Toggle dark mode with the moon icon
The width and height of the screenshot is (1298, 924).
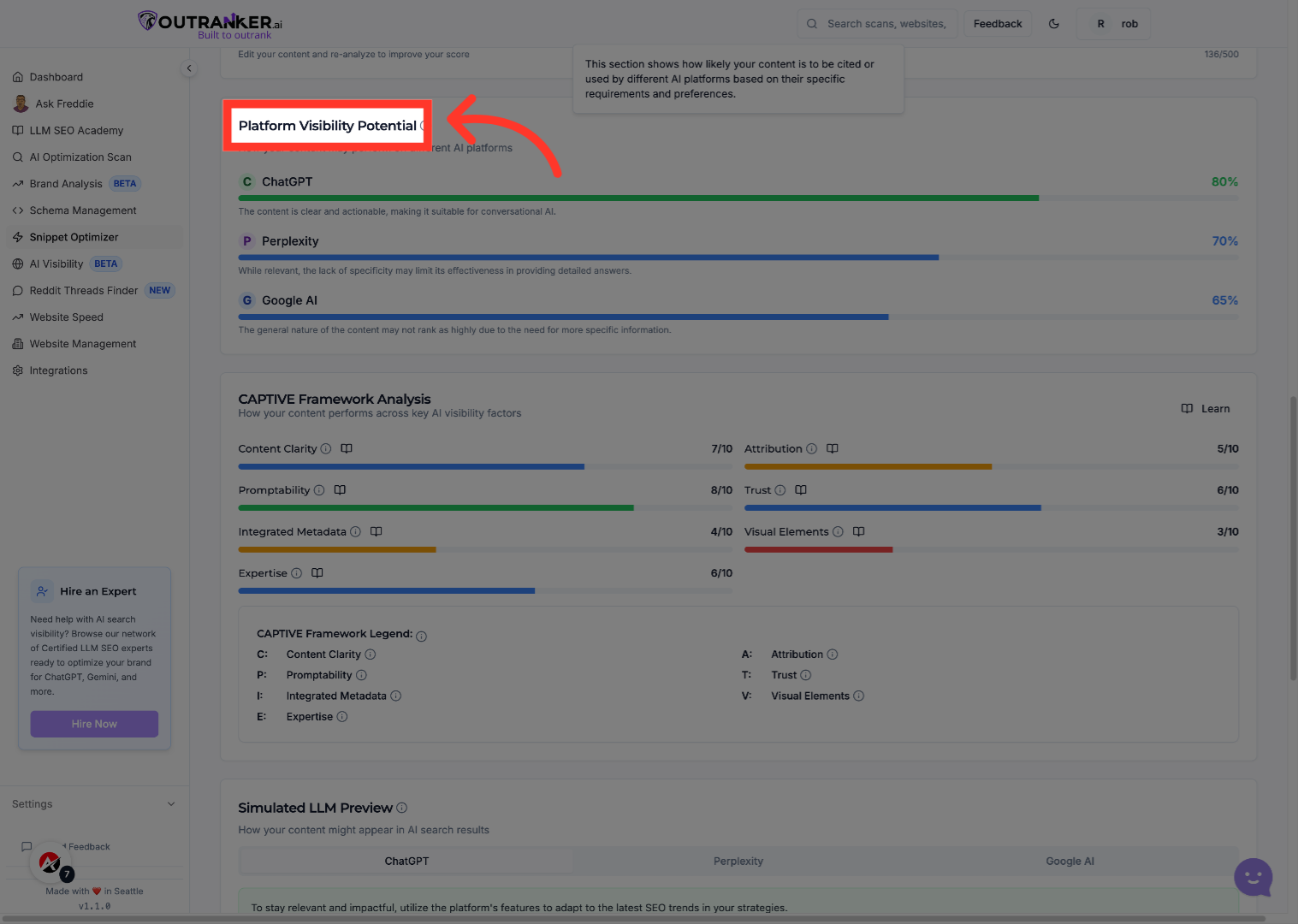tap(1054, 23)
